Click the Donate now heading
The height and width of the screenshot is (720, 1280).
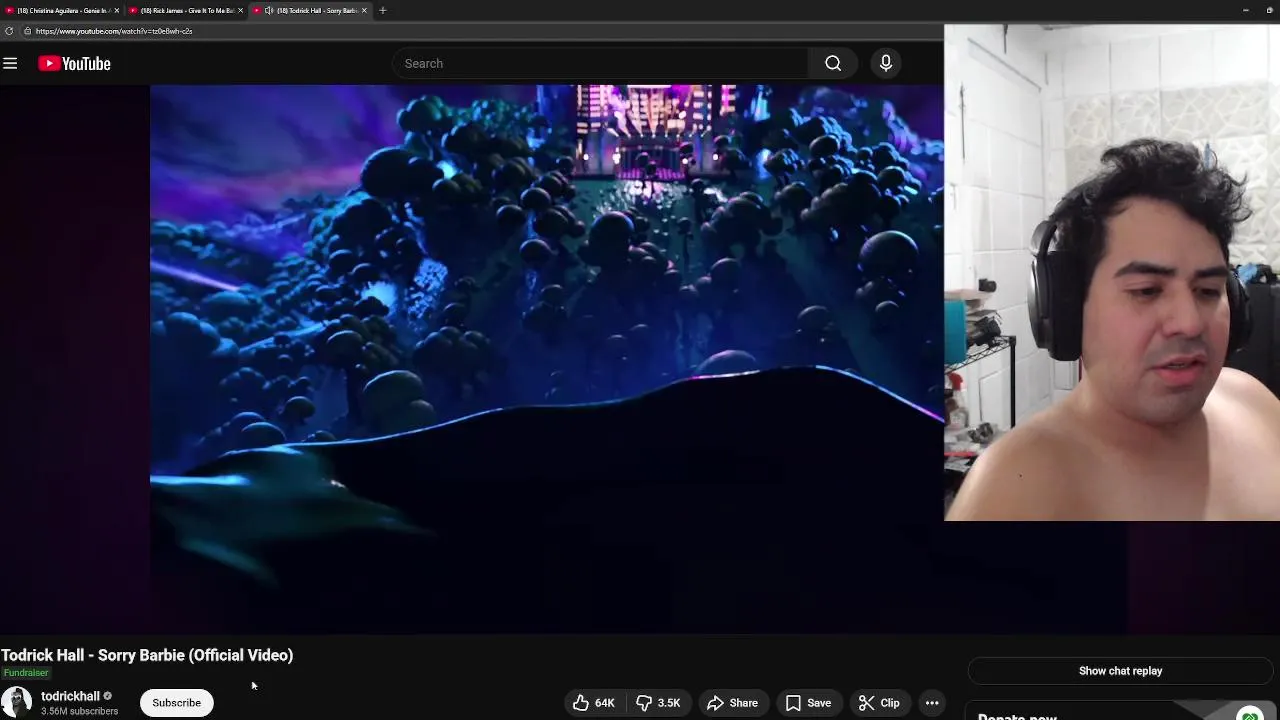click(x=1017, y=716)
